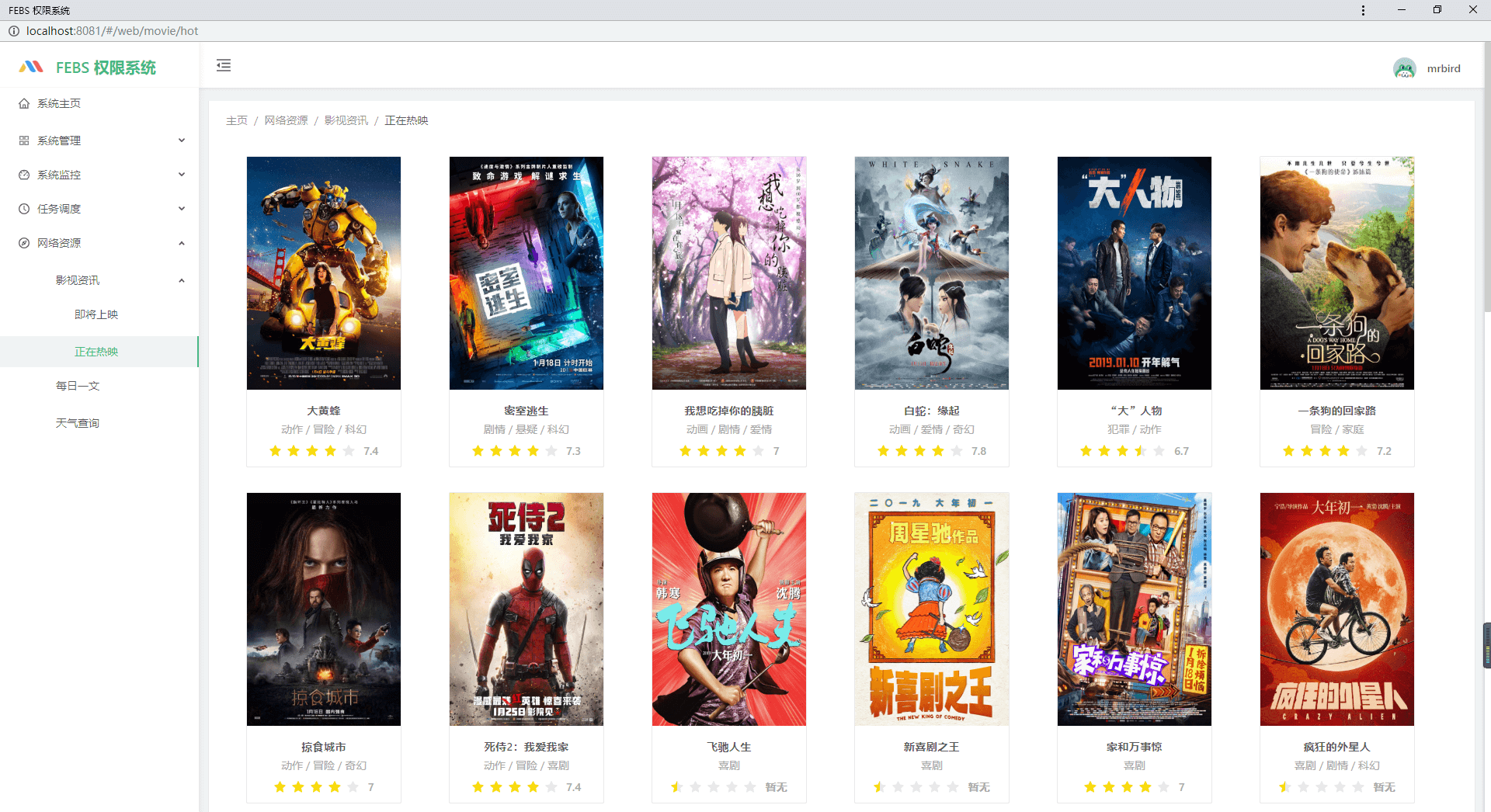Click the home icon beside 系统主页
Viewport: 1491px width, 812px height.
[x=24, y=103]
